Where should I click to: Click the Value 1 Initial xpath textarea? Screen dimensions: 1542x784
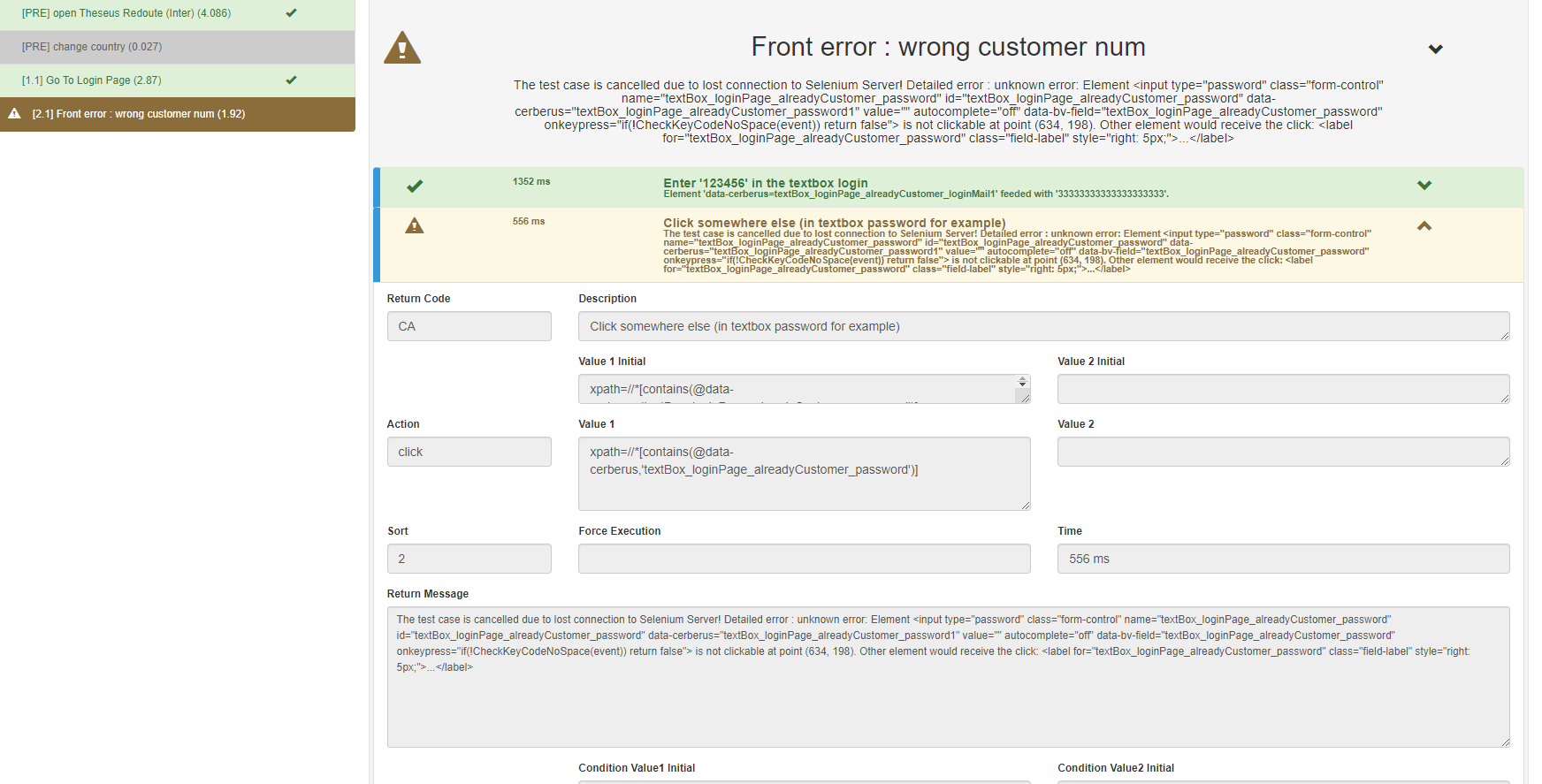[804, 389]
